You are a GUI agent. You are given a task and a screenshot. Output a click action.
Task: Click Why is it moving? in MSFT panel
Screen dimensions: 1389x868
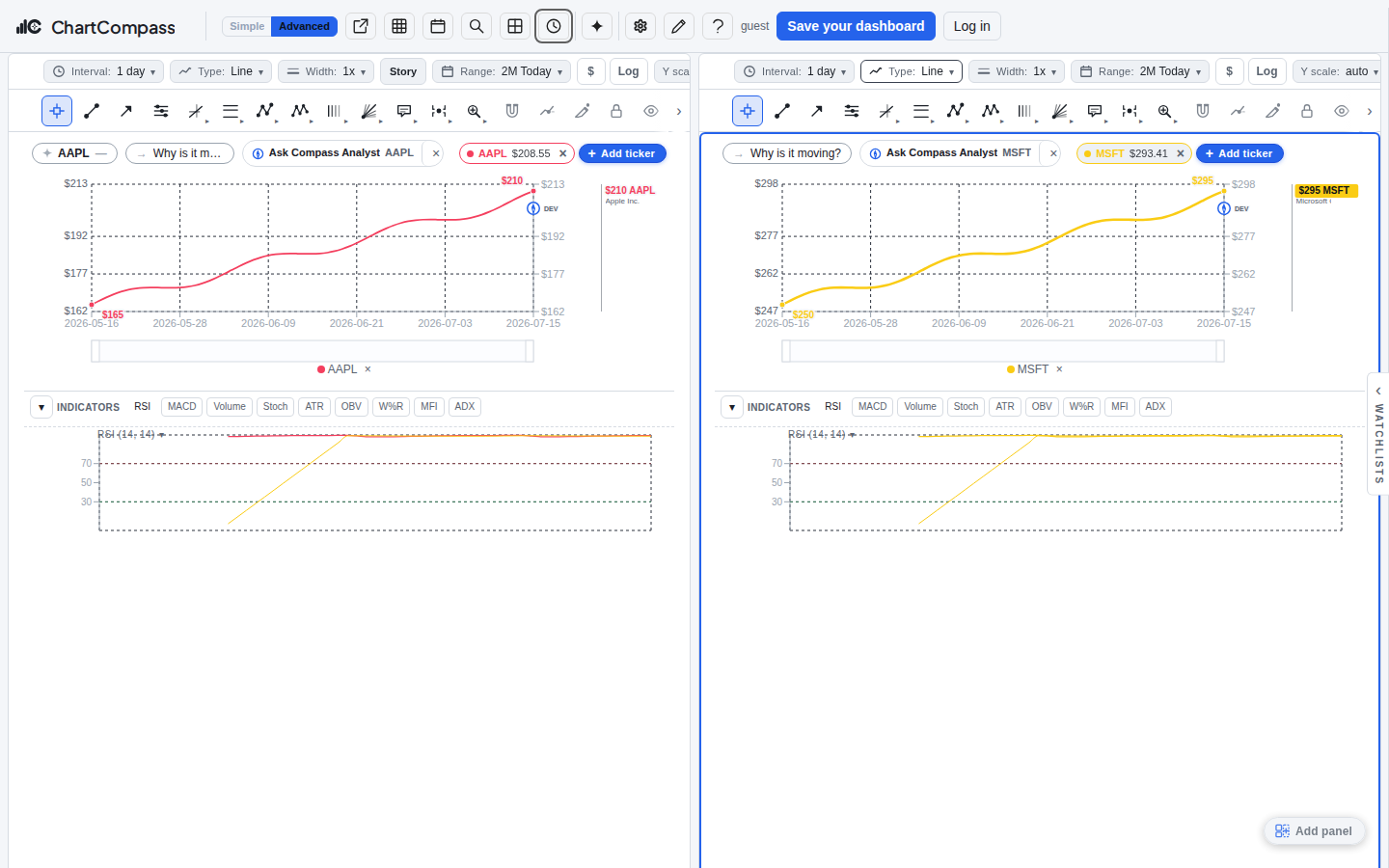click(787, 153)
